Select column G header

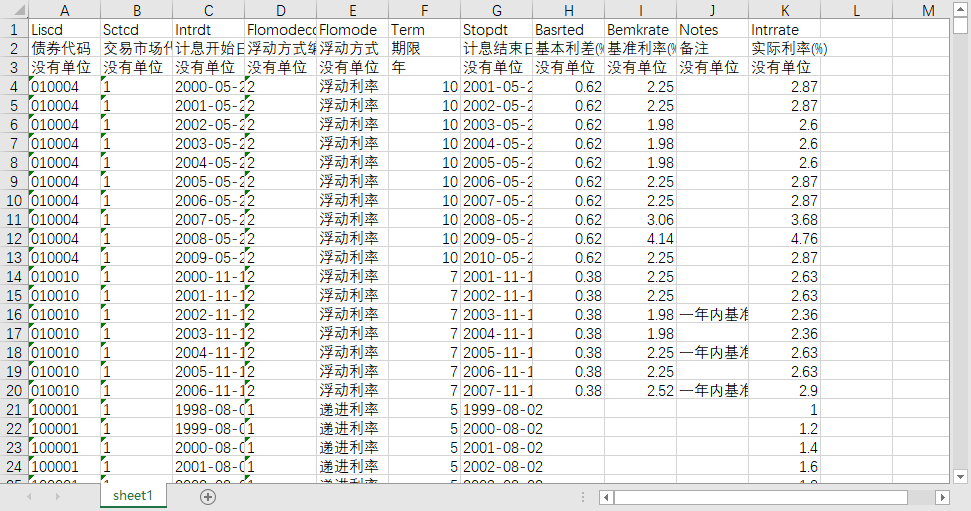click(x=497, y=11)
